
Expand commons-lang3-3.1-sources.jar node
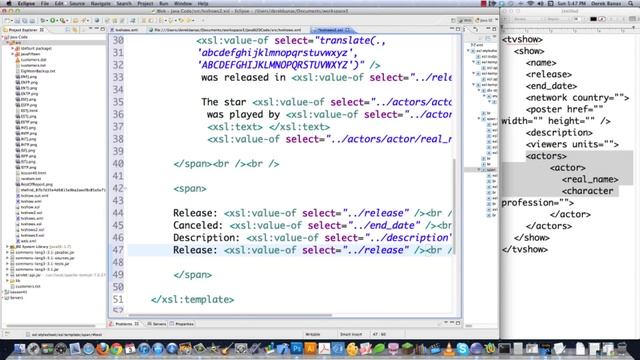[x=7, y=258]
